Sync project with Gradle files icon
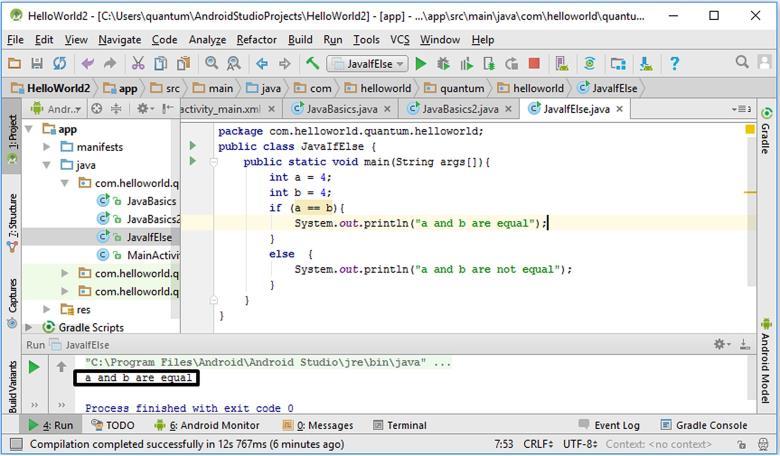780x456 pixels. [x=590, y=64]
